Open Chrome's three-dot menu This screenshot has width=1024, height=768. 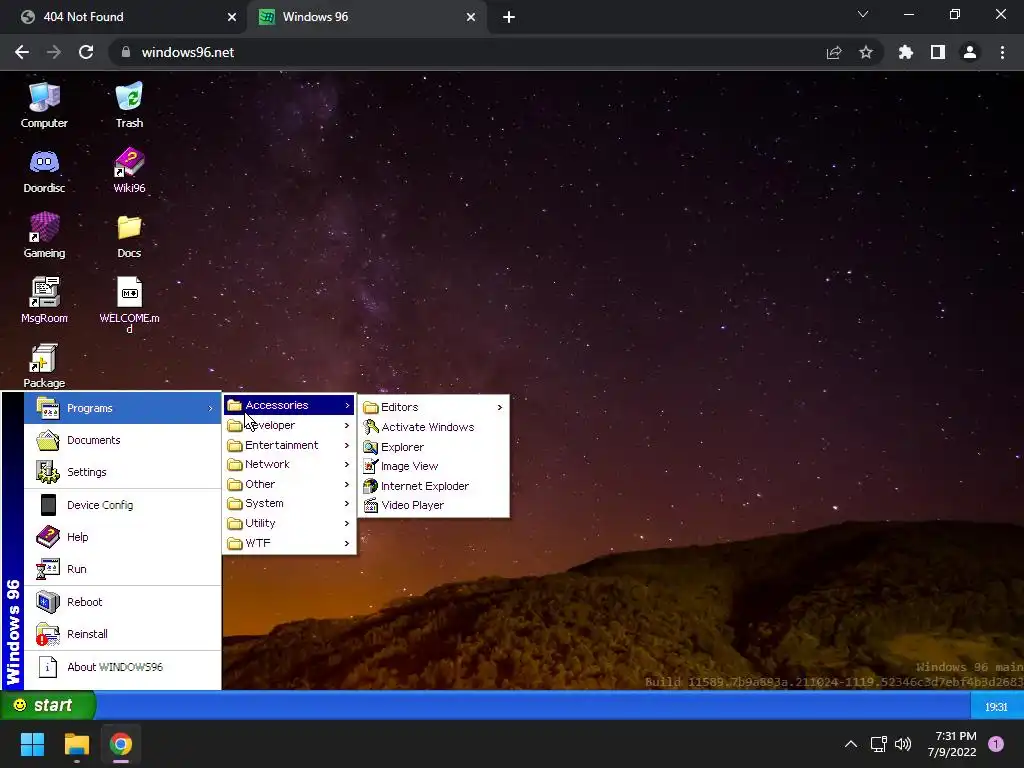pyautogui.click(x=1002, y=52)
